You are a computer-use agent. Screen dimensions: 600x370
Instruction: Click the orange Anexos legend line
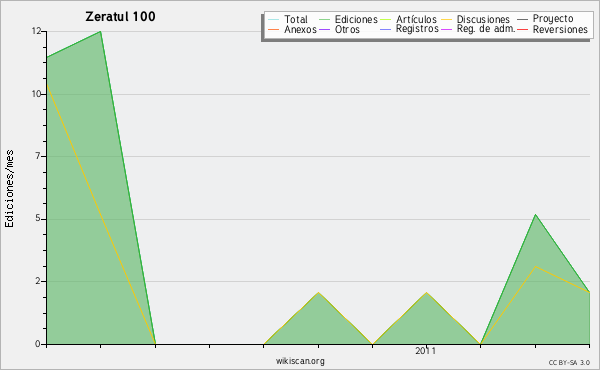tap(274, 29)
